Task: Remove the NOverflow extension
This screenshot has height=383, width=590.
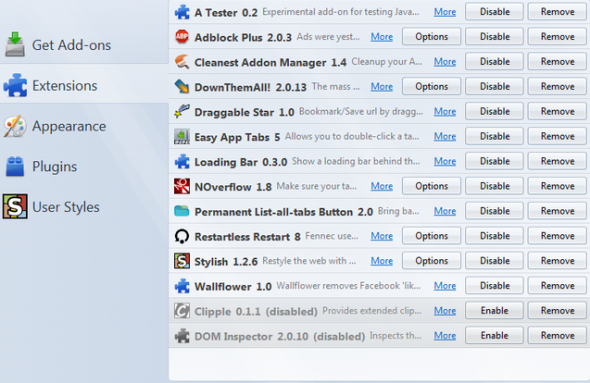Action: (x=557, y=186)
